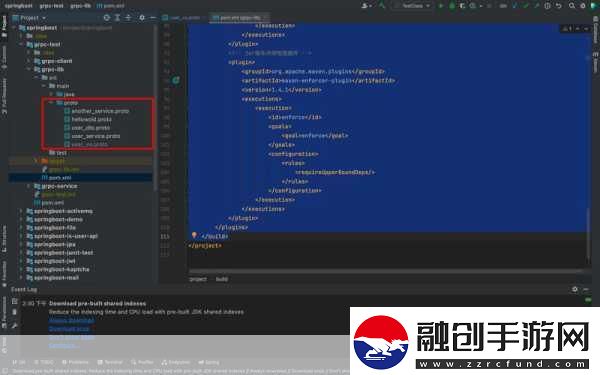Screen dimensions: 600x375
Task: Click the Debug bug icon in toolbar
Action: click(x=452, y=6)
